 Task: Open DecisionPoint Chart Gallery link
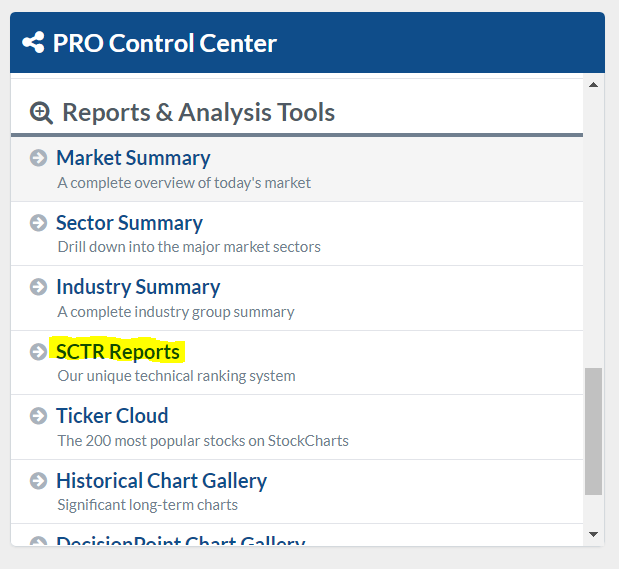point(180,543)
